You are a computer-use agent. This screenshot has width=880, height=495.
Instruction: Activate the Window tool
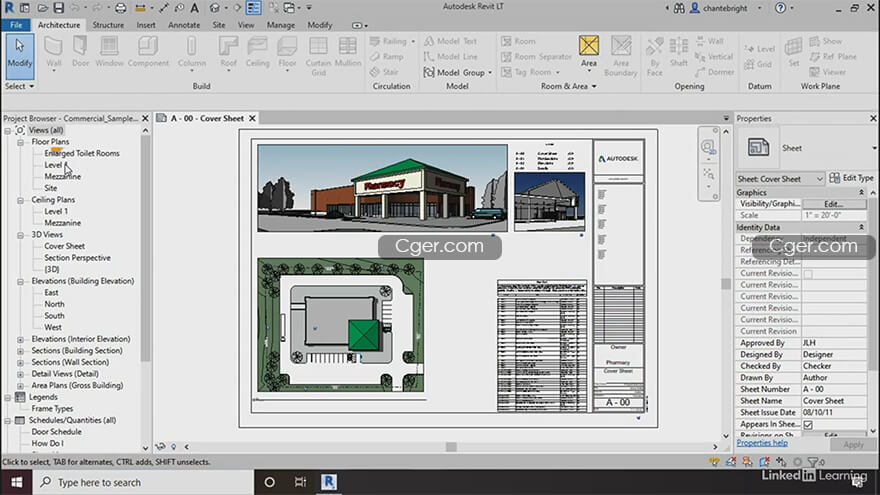[x=109, y=53]
